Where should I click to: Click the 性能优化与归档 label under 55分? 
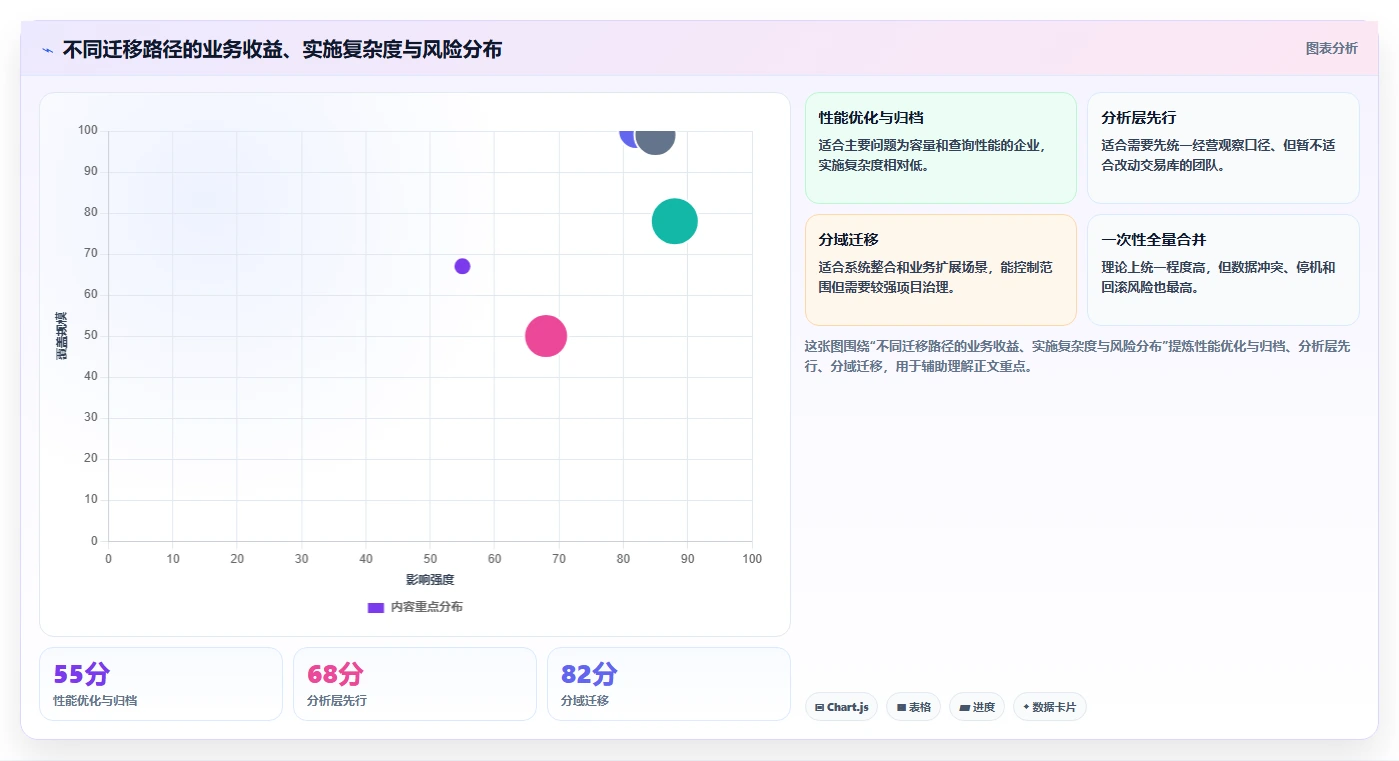coord(96,700)
